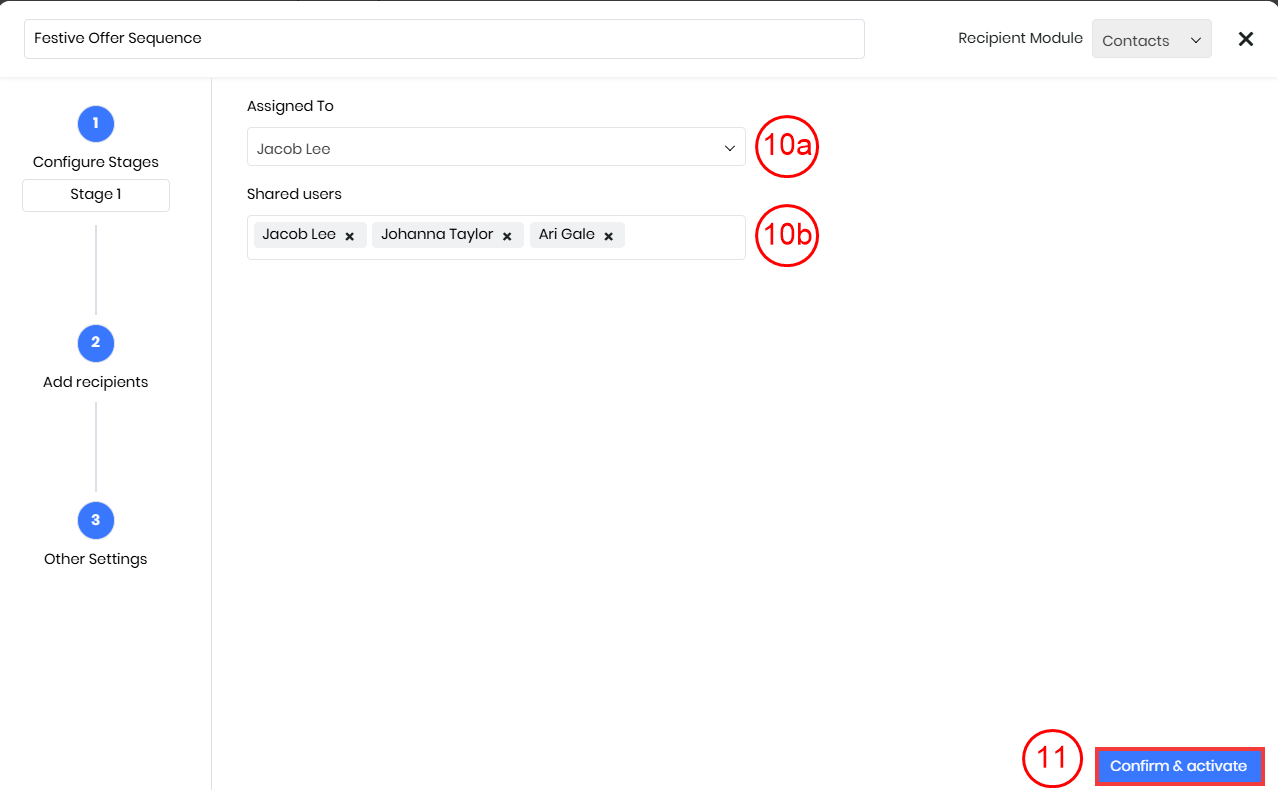Click Confirm & activate button

point(1179,766)
